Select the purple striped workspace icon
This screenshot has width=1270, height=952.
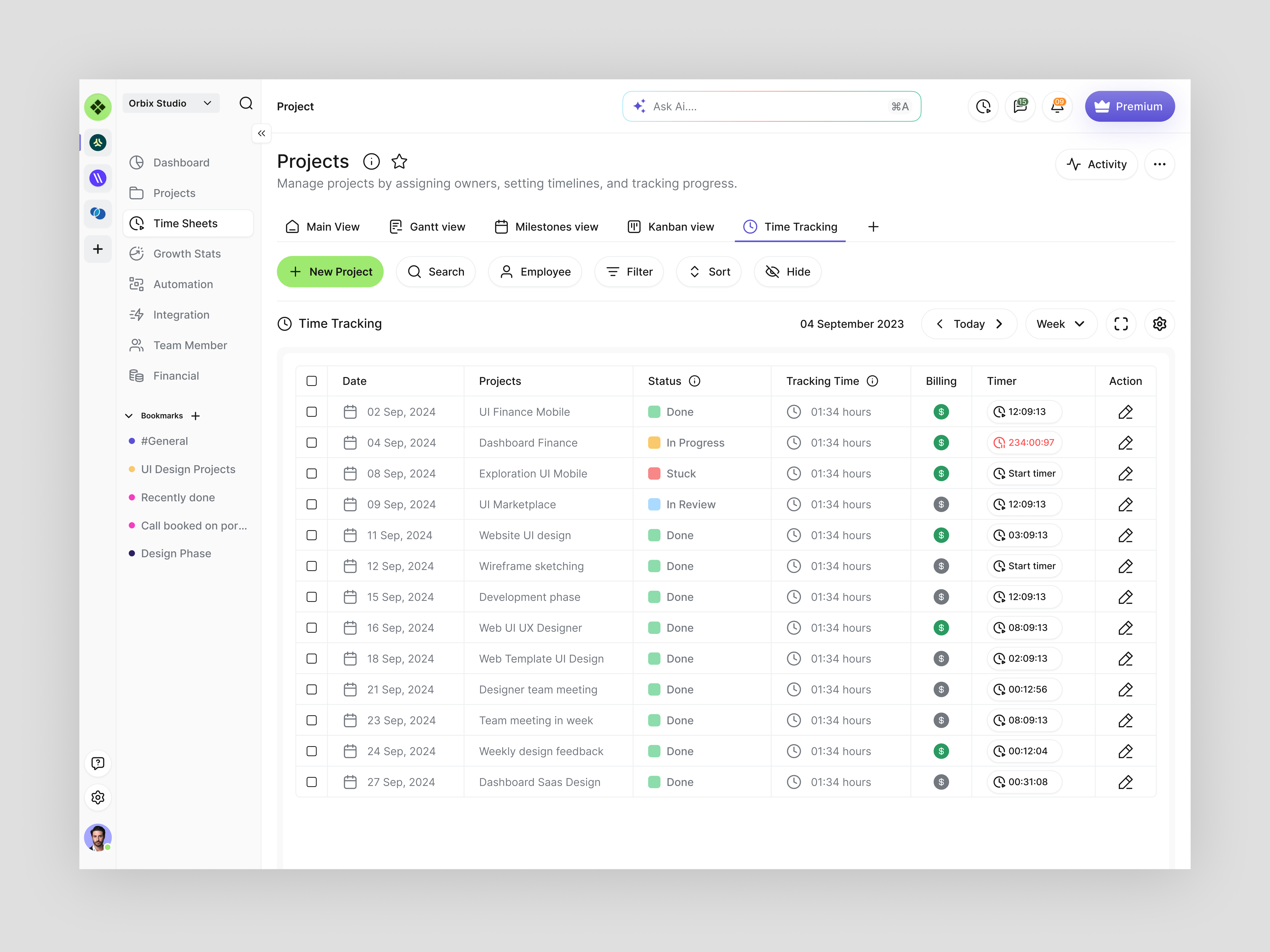click(98, 178)
